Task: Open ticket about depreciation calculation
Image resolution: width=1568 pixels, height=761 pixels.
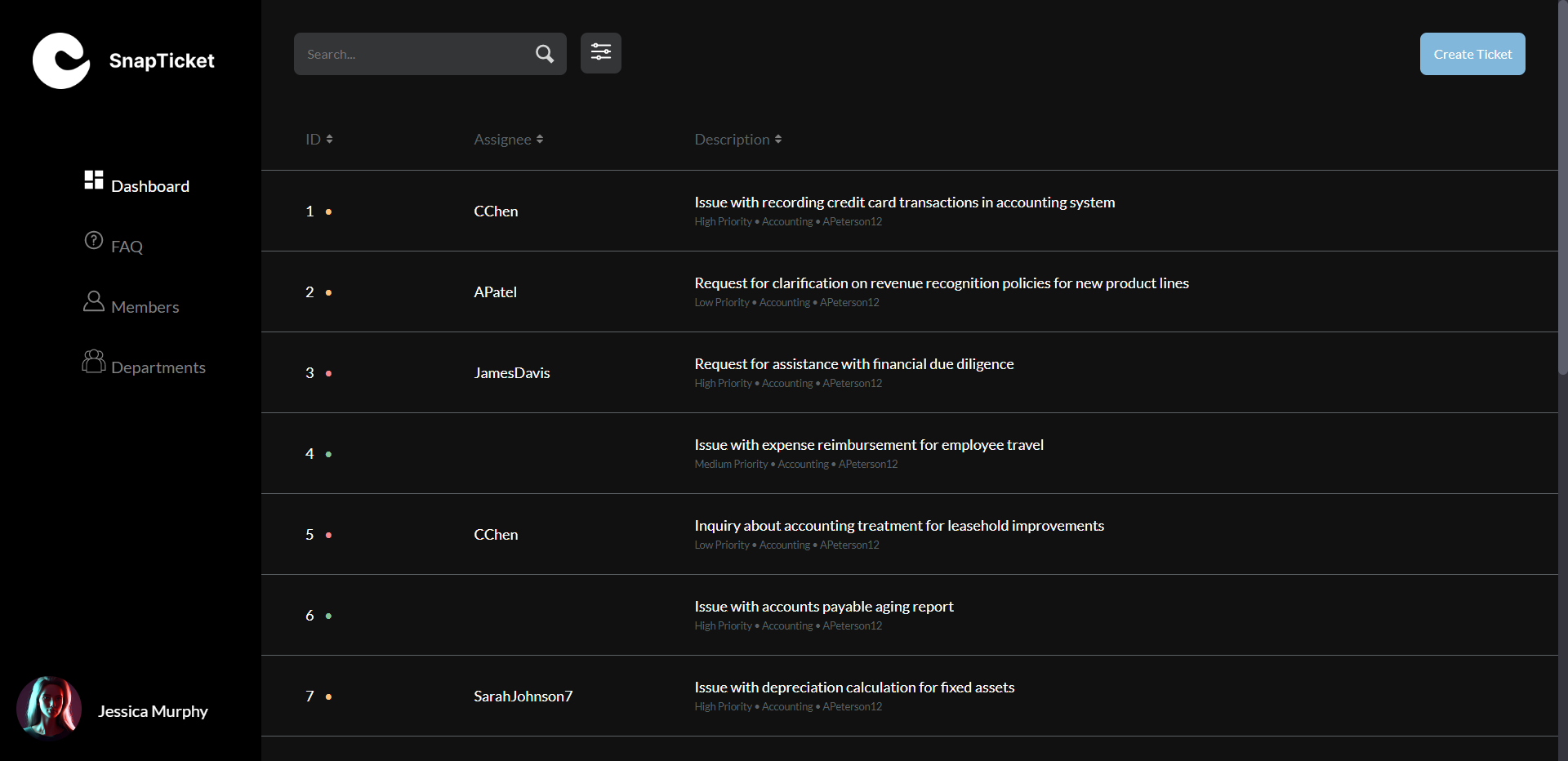Action: point(854,688)
